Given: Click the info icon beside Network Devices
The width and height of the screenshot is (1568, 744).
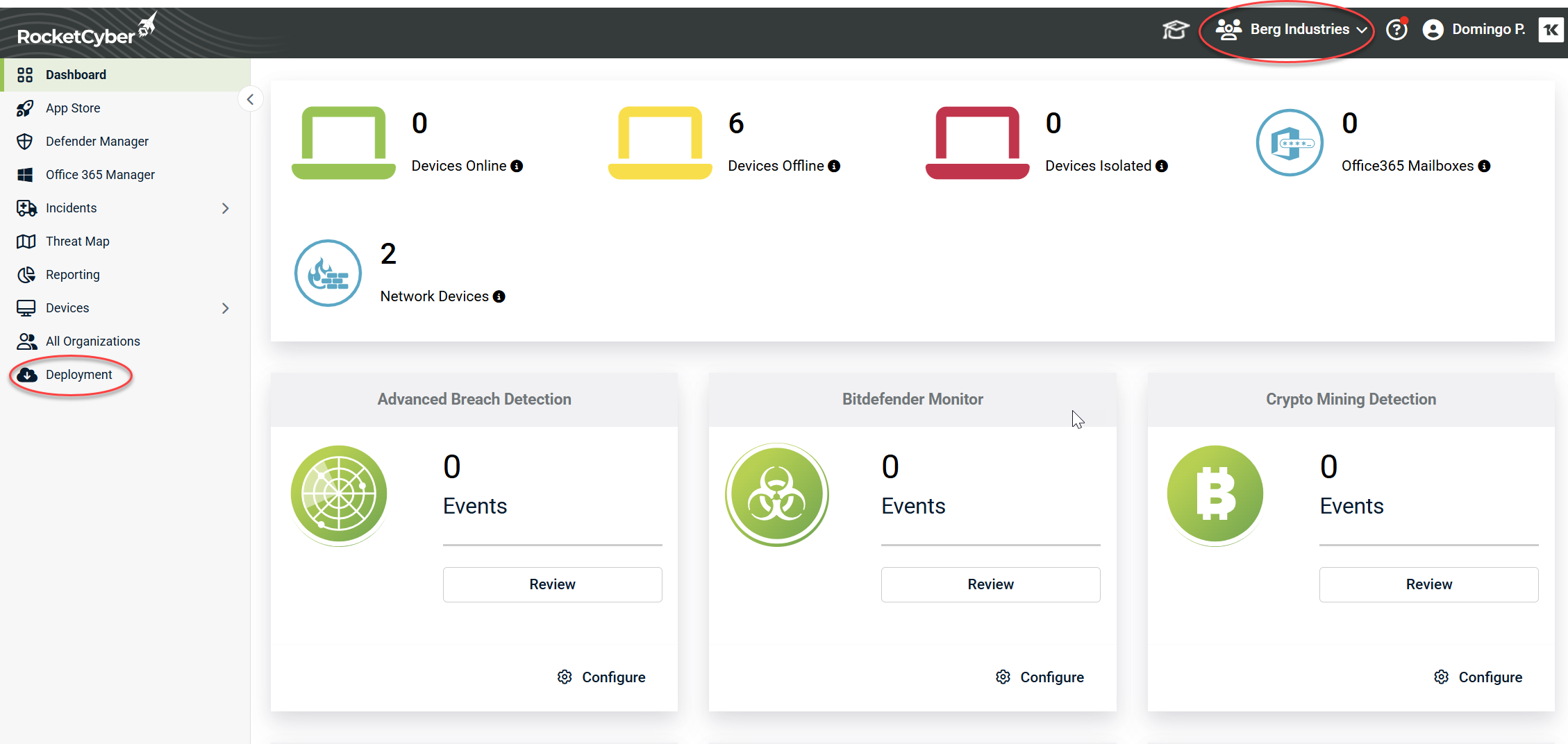Looking at the screenshot, I should click(499, 296).
